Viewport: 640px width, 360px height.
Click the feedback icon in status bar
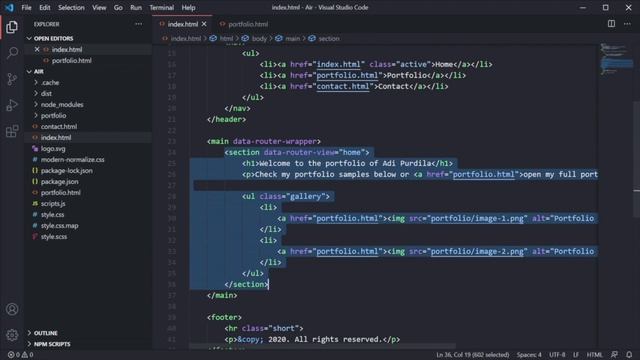tap(614, 355)
